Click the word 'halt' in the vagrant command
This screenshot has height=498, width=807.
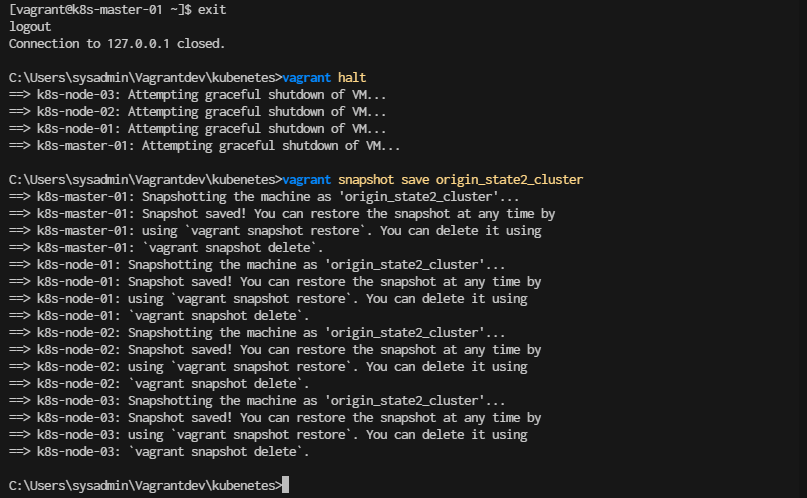click(x=352, y=78)
